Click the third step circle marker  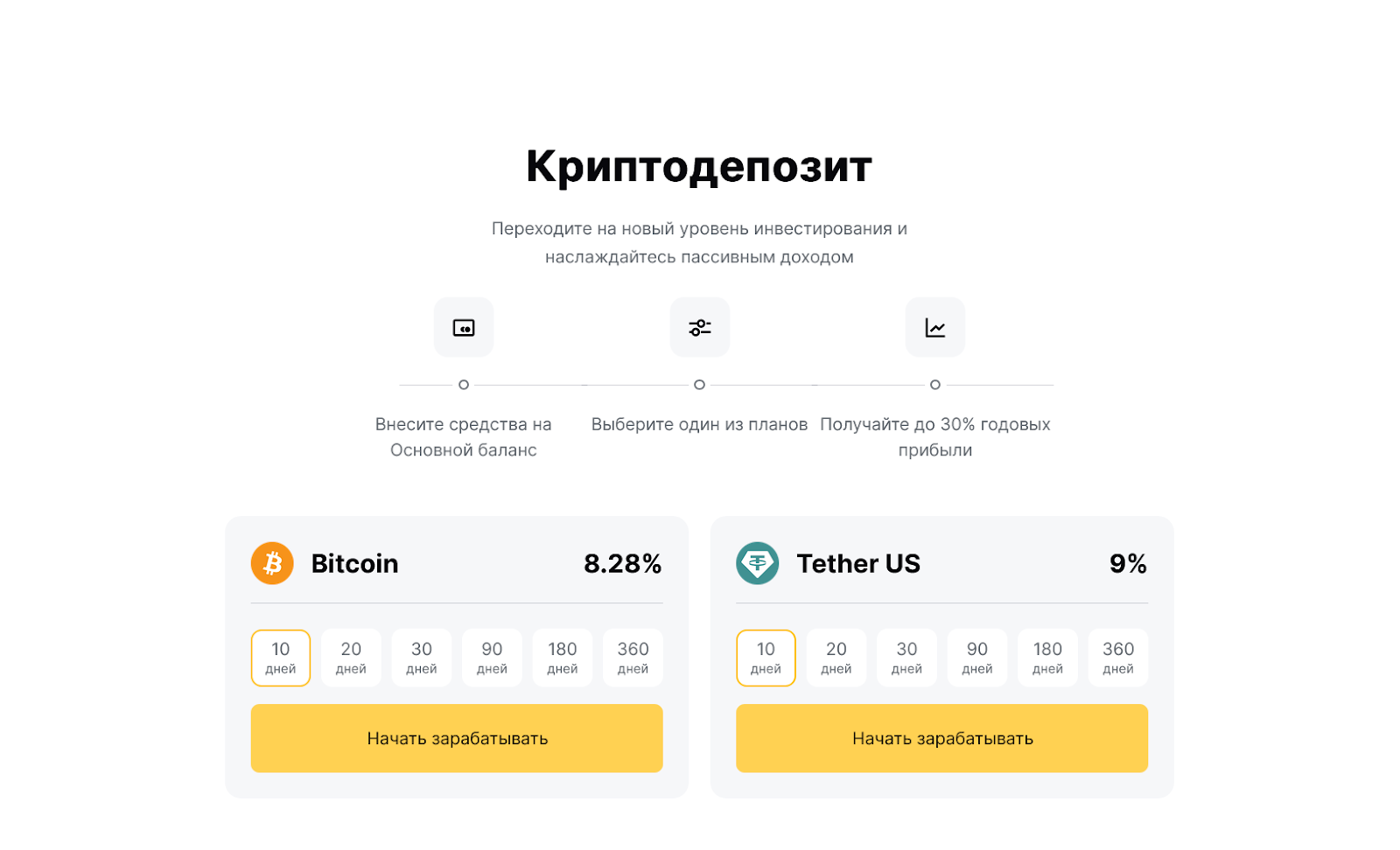(934, 385)
